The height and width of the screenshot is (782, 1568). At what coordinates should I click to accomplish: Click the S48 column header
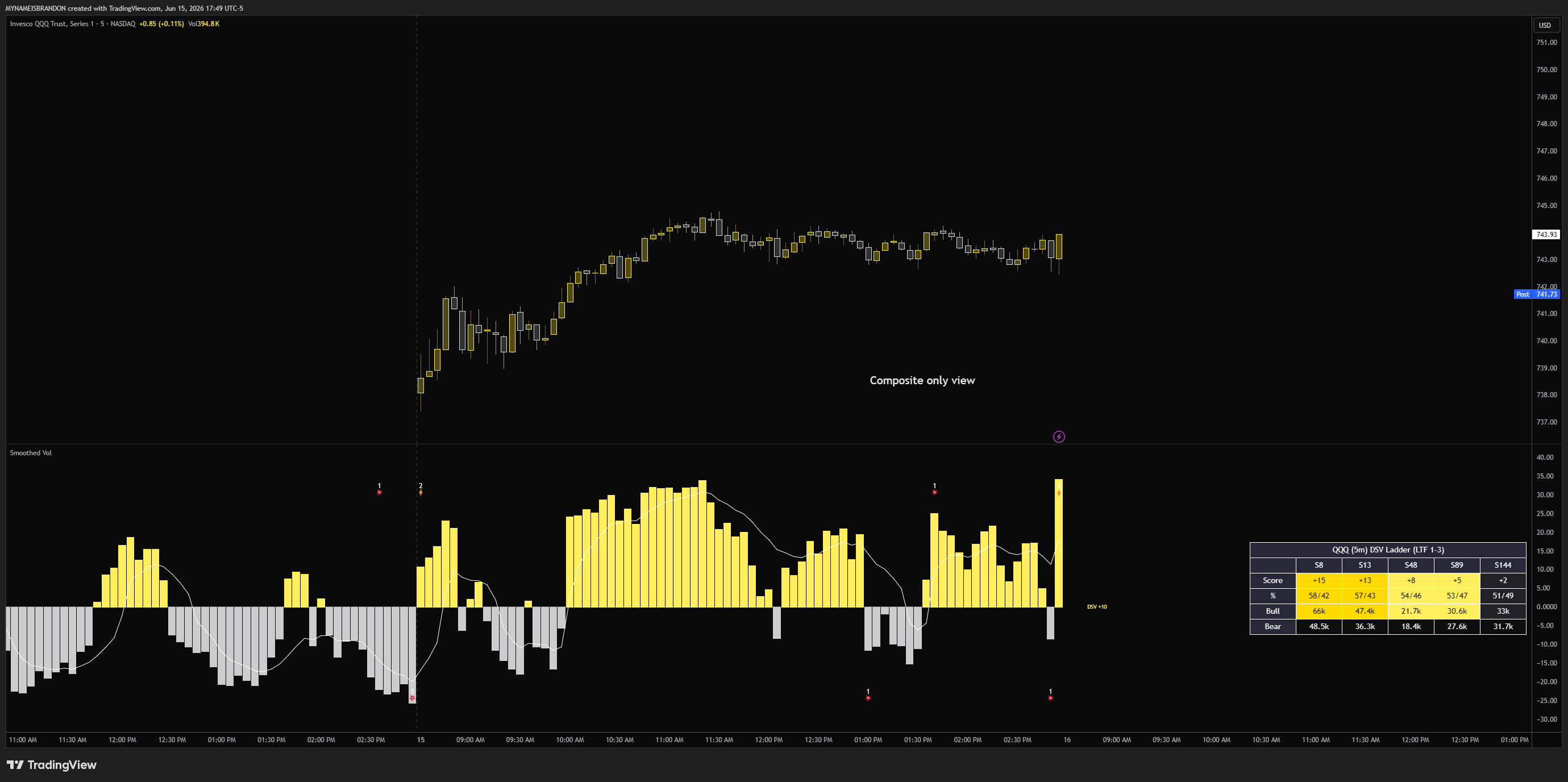[x=1411, y=565]
